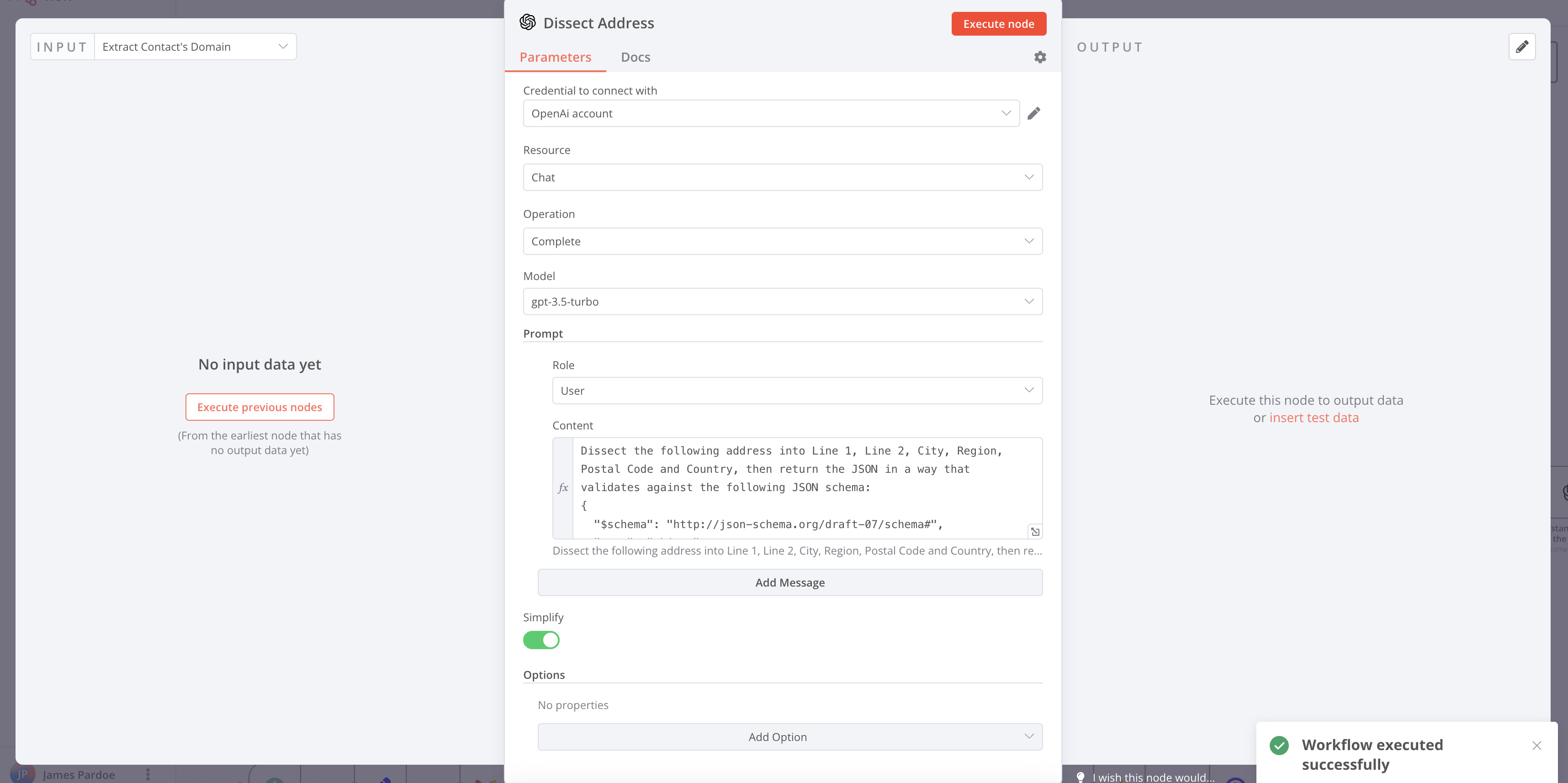Click the lightbulb feedback icon
The image size is (1568, 783).
[x=1081, y=777]
